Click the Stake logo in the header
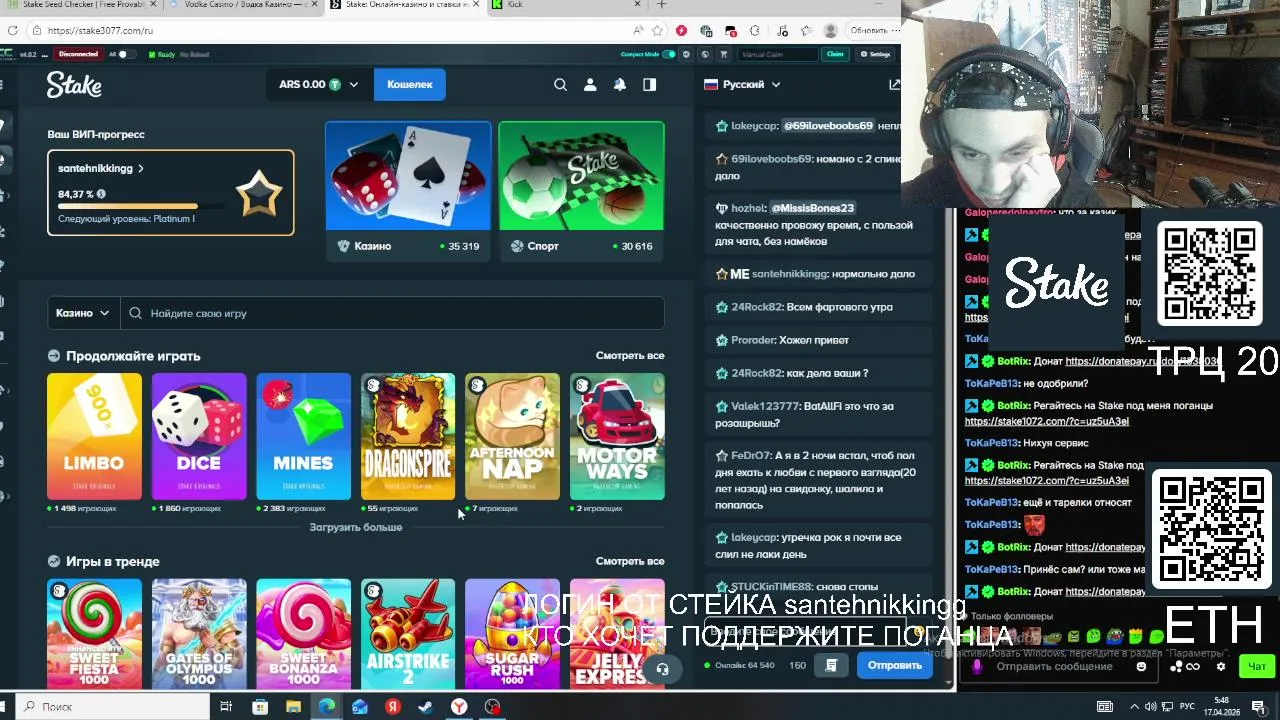 pos(74,85)
